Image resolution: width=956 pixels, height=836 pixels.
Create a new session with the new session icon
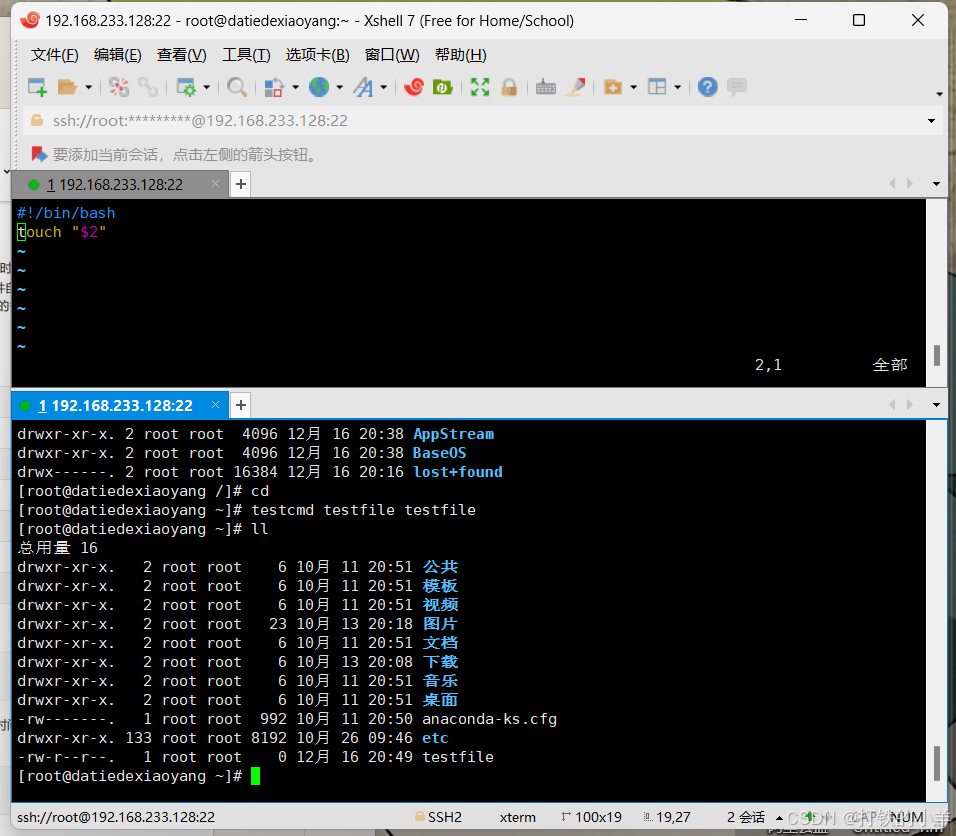click(x=37, y=87)
